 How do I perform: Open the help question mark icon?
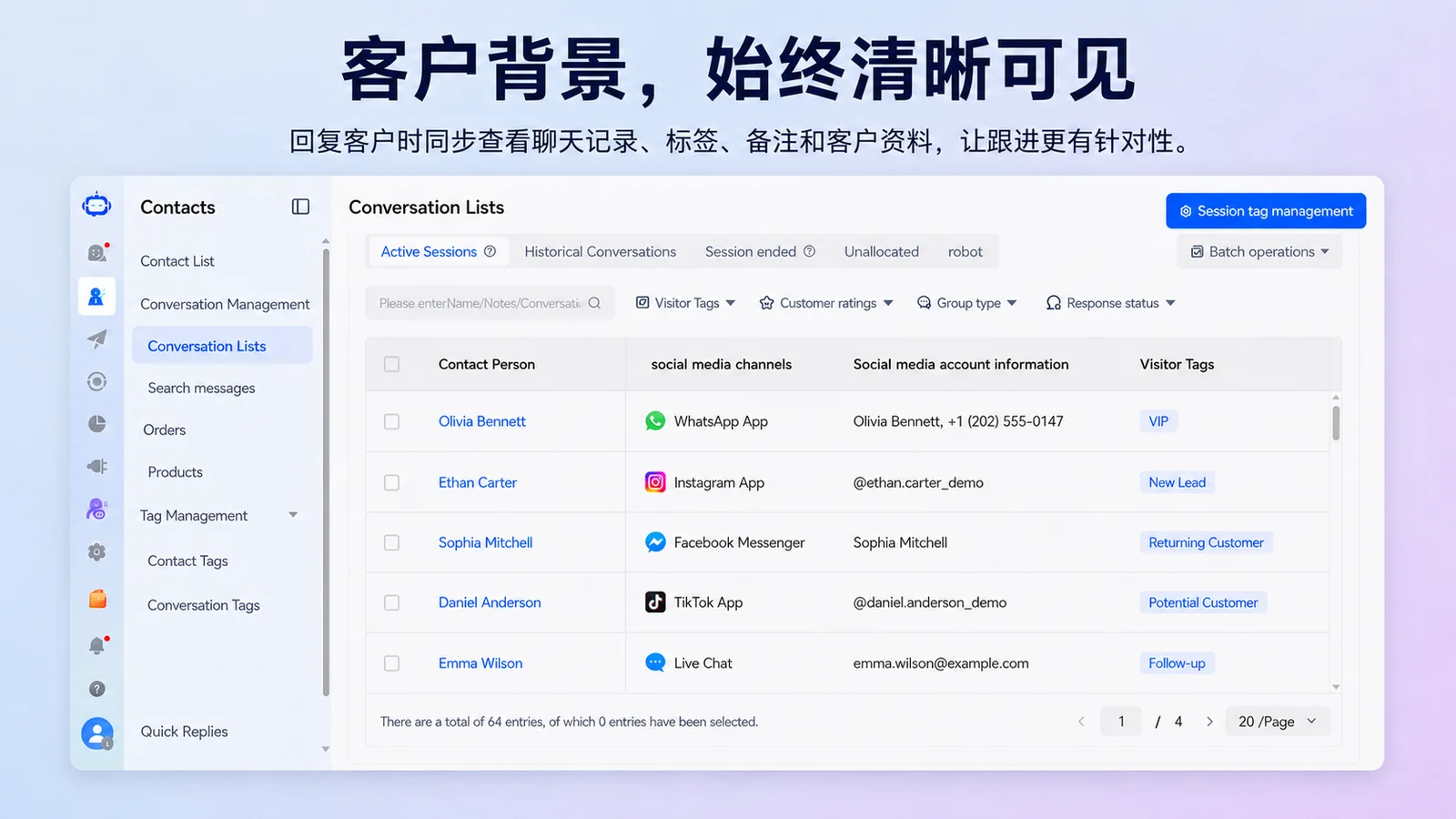97,689
